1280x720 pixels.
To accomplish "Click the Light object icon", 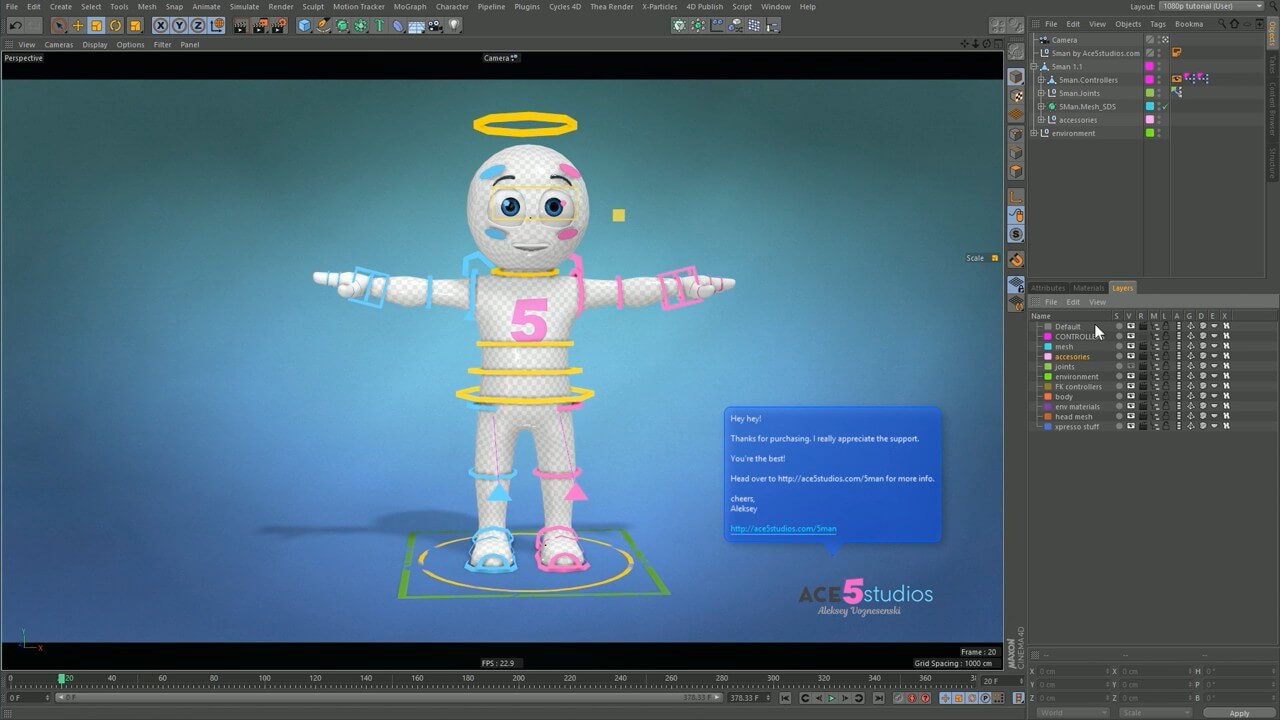I will (454, 25).
